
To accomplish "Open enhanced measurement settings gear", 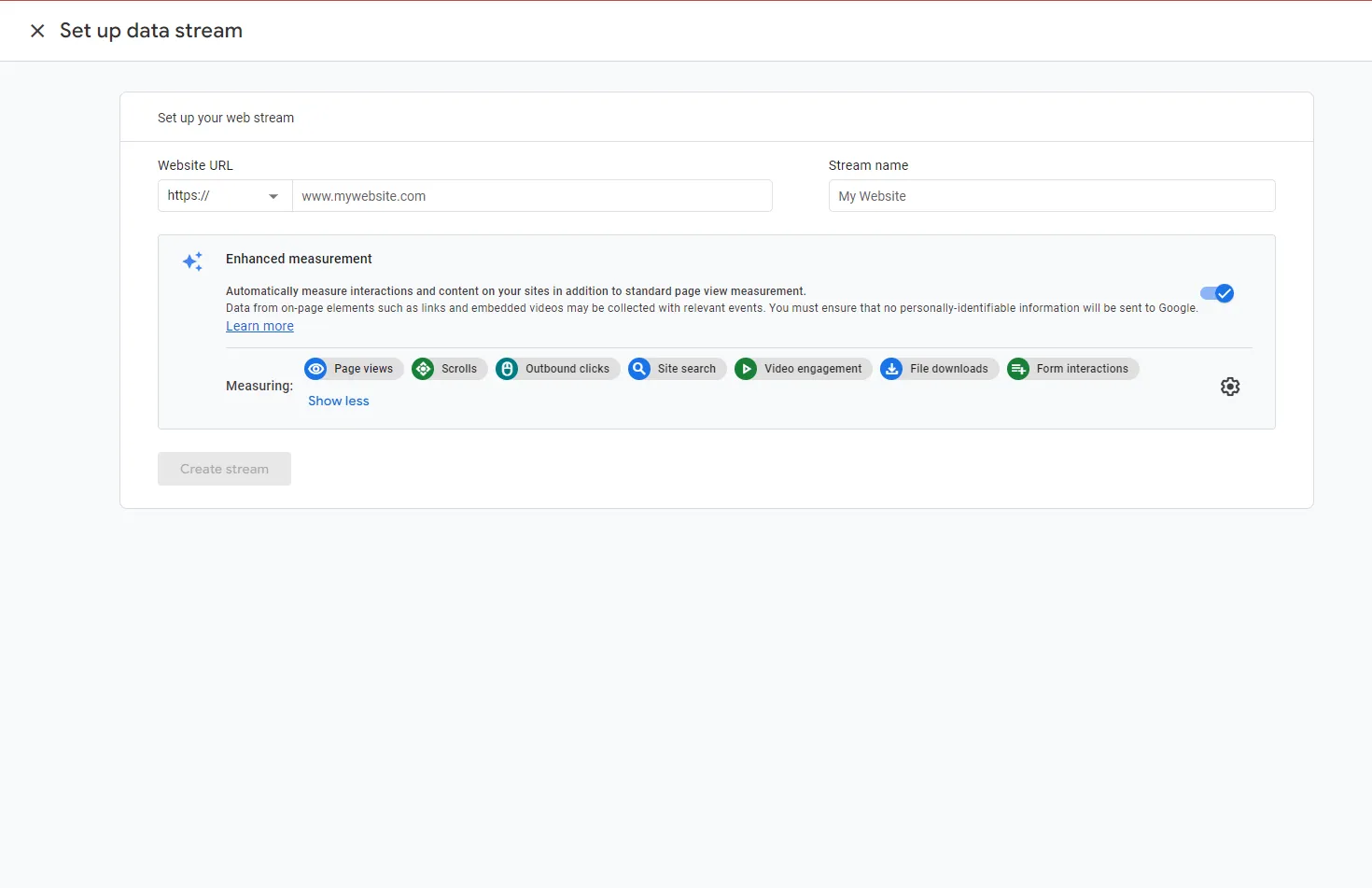I will pos(1230,387).
